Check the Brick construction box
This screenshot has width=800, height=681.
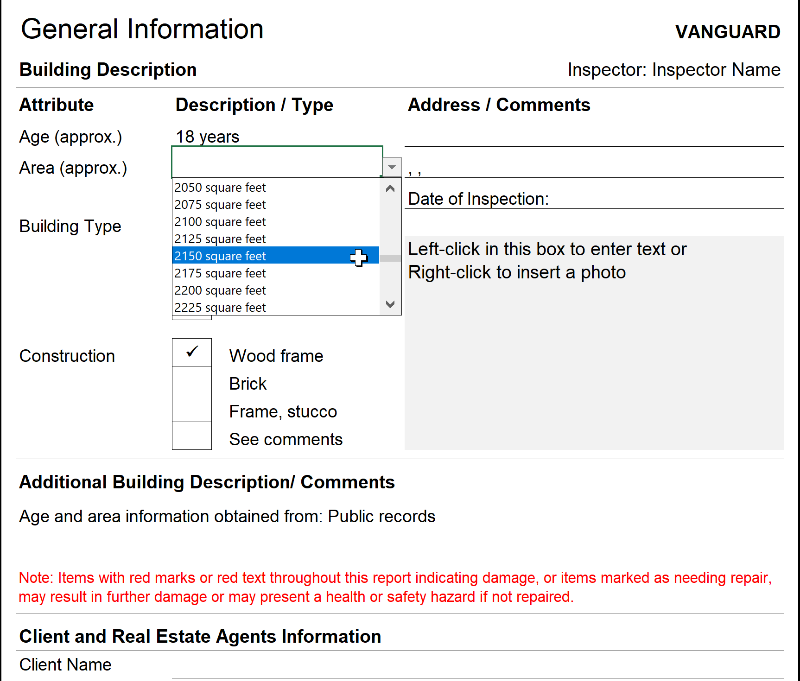tap(192, 382)
